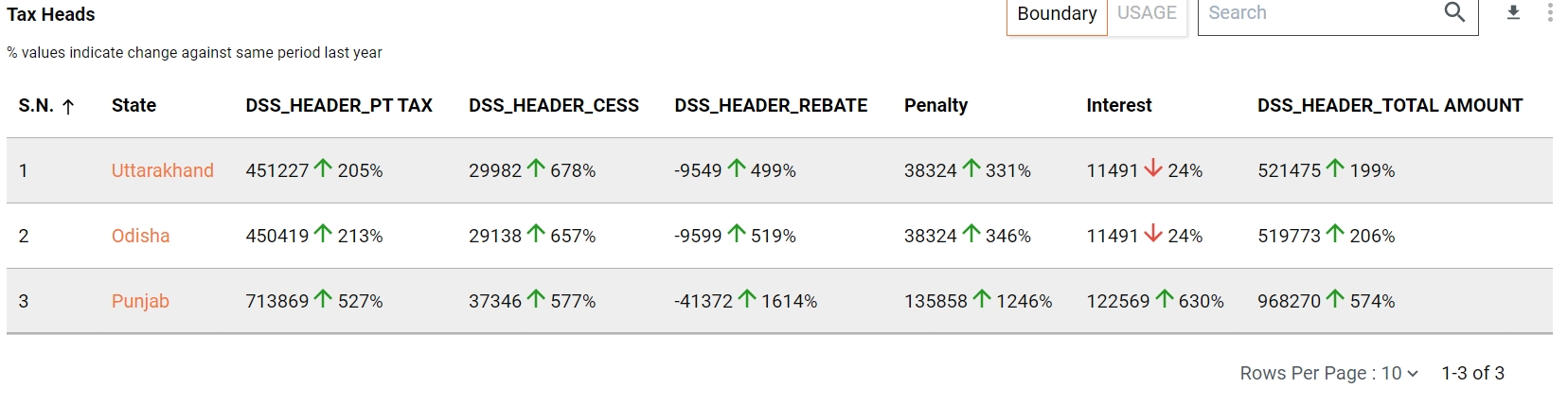Click the download table icon
This screenshot has width=1568, height=406.
pyautogui.click(x=1513, y=13)
